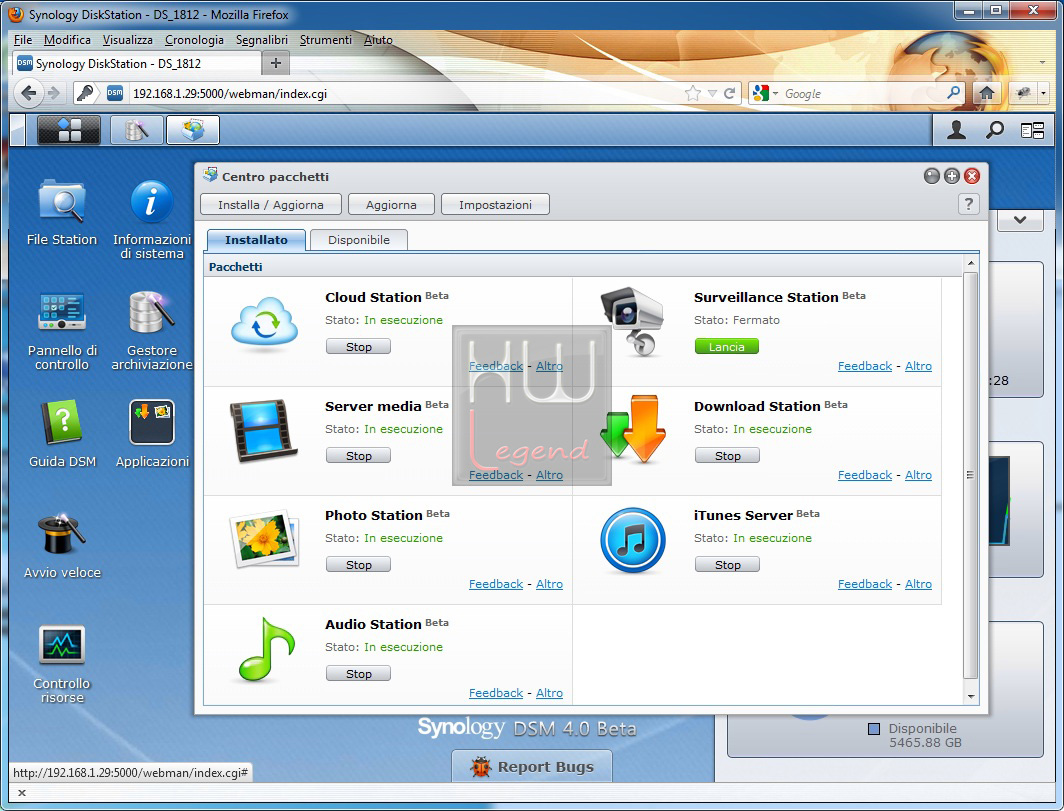This screenshot has width=1064, height=811.
Task: Reload the page in Firefox
Action: click(729, 94)
